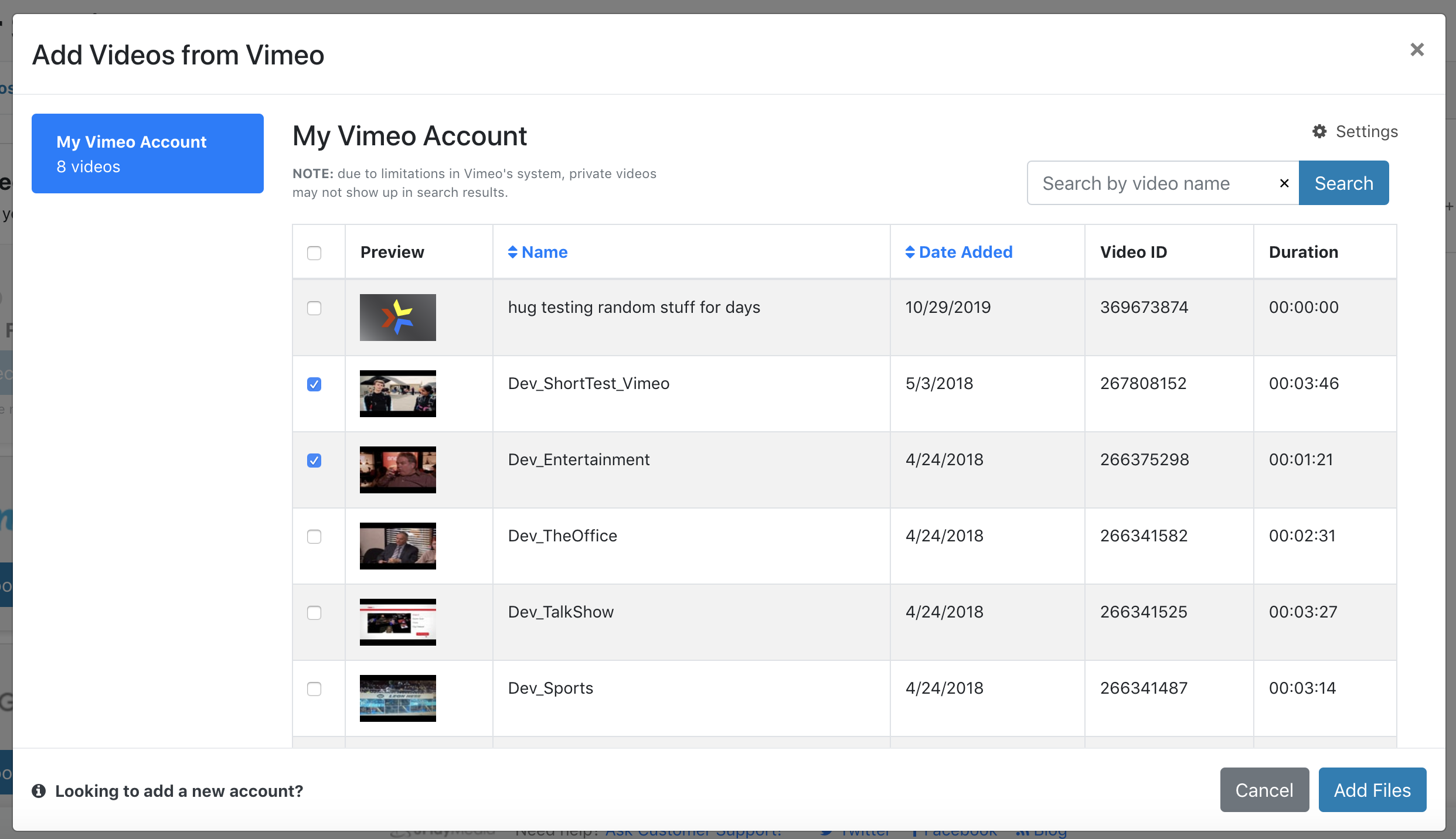The image size is (1456, 839).
Task: Open the Dev_TalkShow preview thumbnail
Action: click(x=398, y=622)
